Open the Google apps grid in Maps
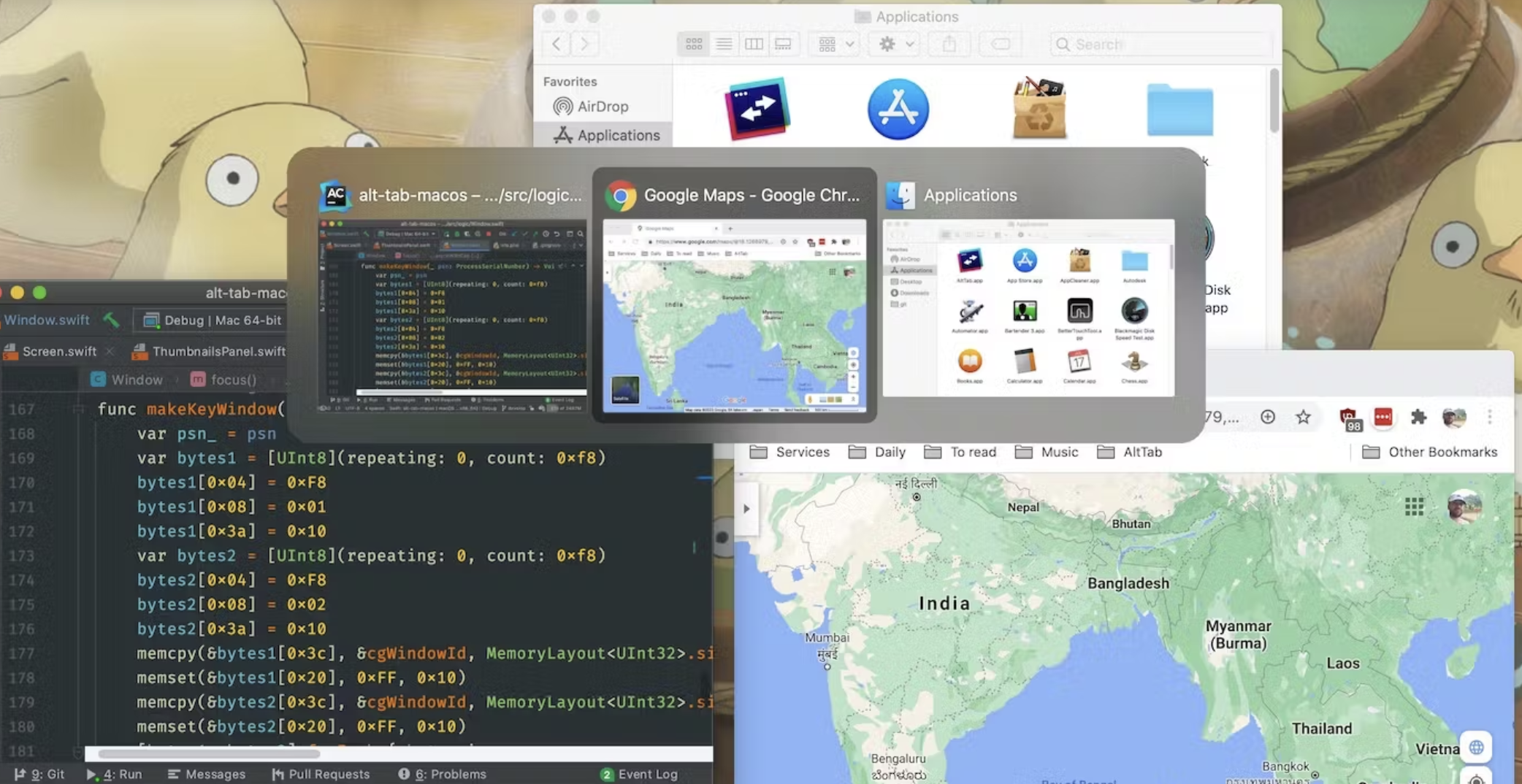1522x784 pixels. (1414, 506)
